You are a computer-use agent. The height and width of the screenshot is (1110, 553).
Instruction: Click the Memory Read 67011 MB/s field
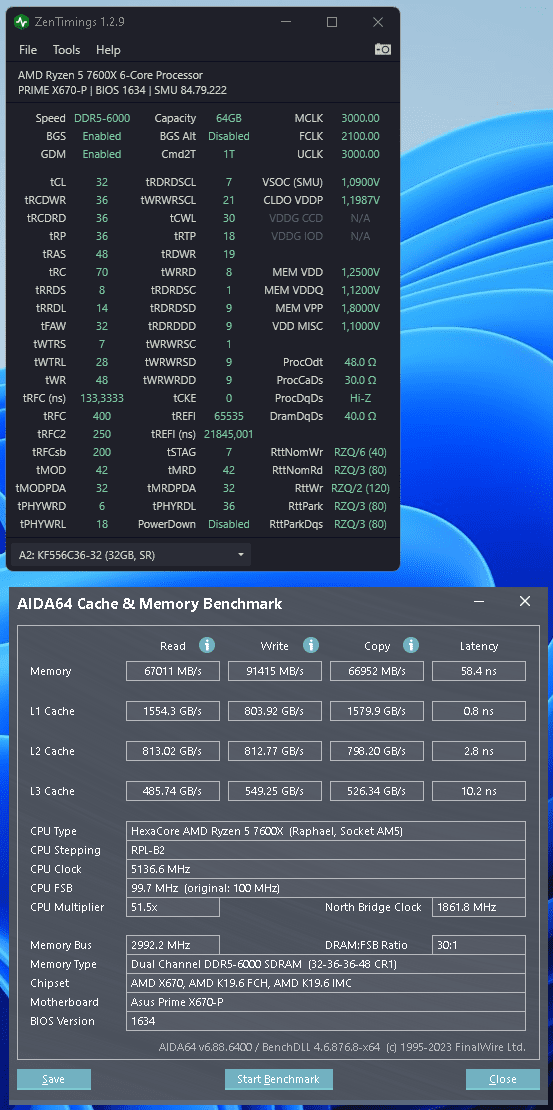[173, 671]
